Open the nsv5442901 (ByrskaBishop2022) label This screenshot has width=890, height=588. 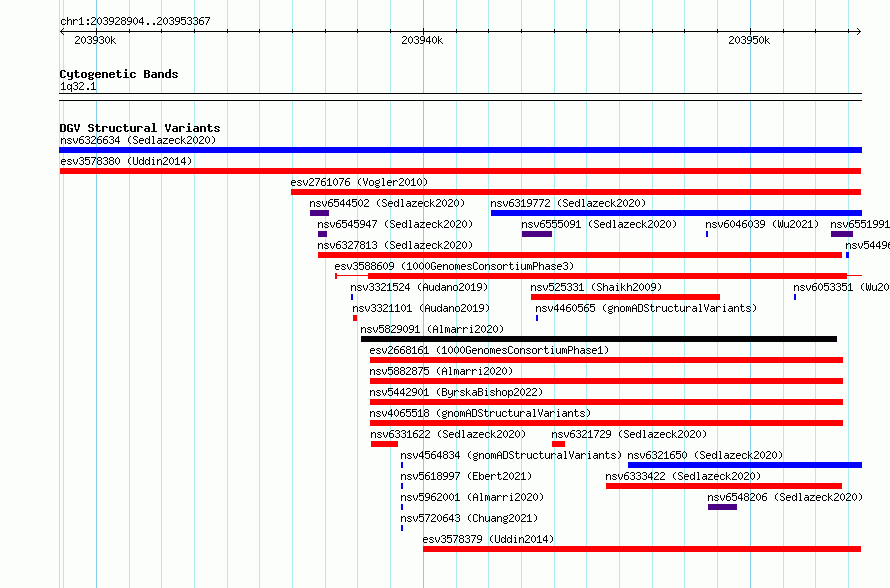click(x=456, y=392)
